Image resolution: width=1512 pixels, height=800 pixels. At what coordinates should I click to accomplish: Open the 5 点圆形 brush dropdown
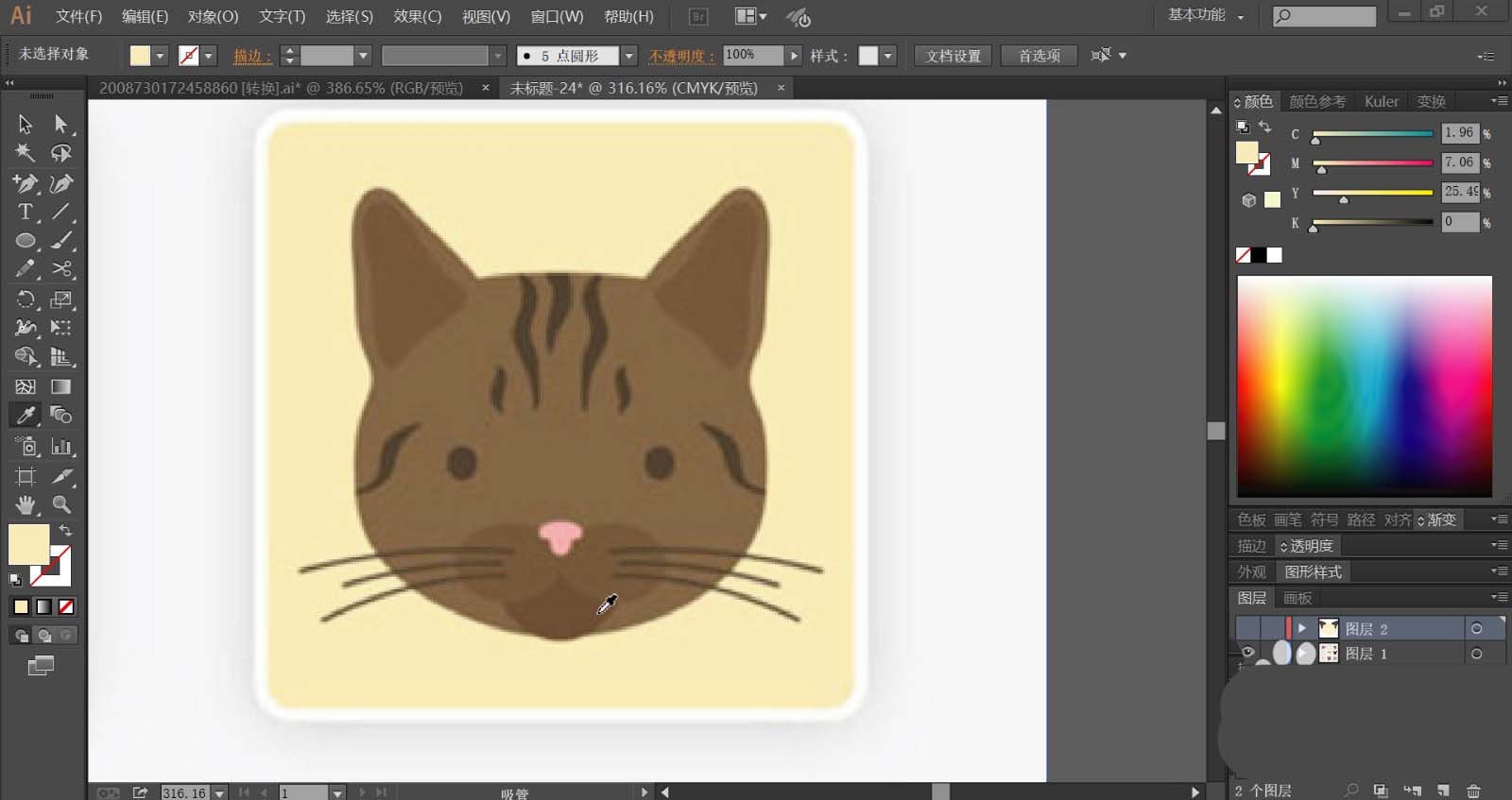[628, 56]
